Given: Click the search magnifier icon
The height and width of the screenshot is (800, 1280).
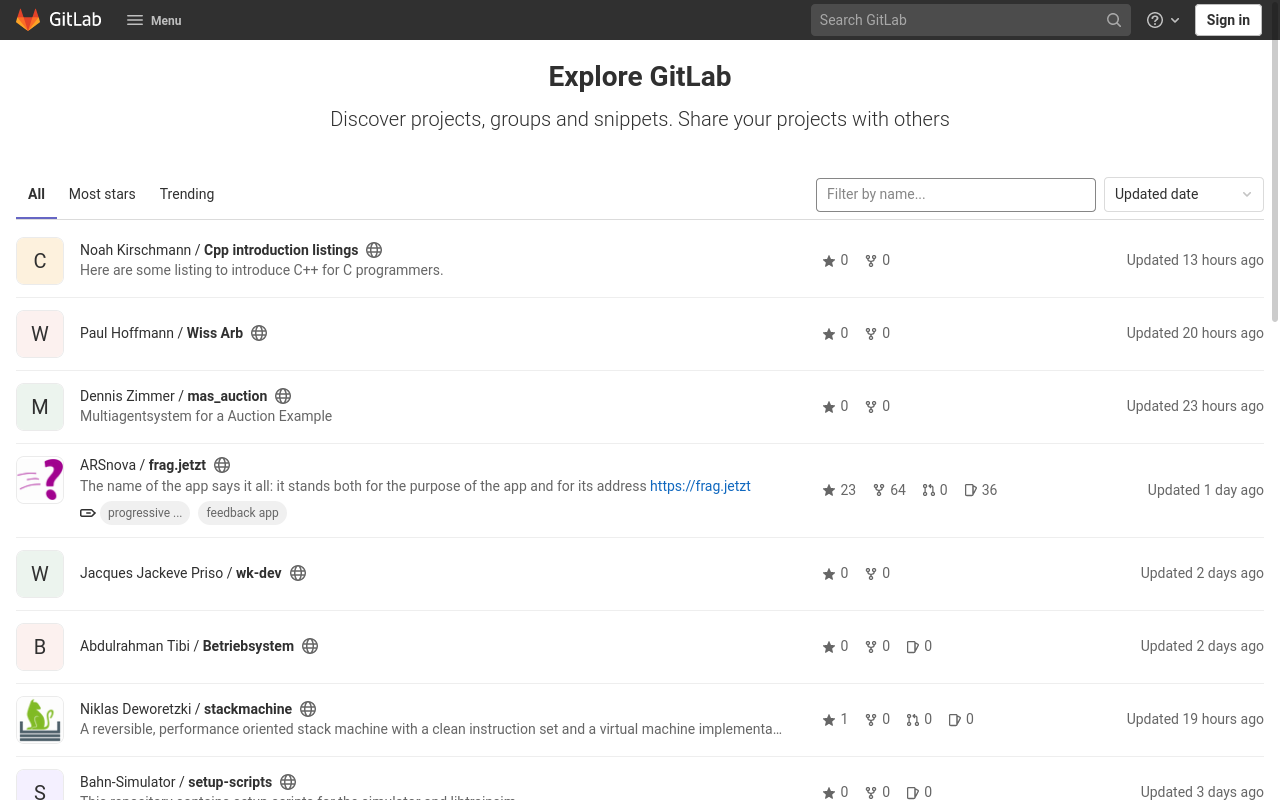Looking at the screenshot, I should point(1114,20).
